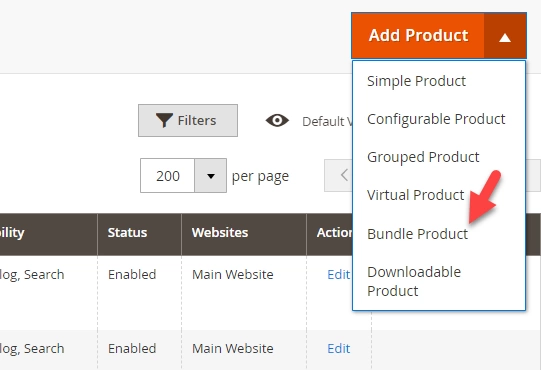
Task: Click the 200 per page input field
Action: point(167,176)
